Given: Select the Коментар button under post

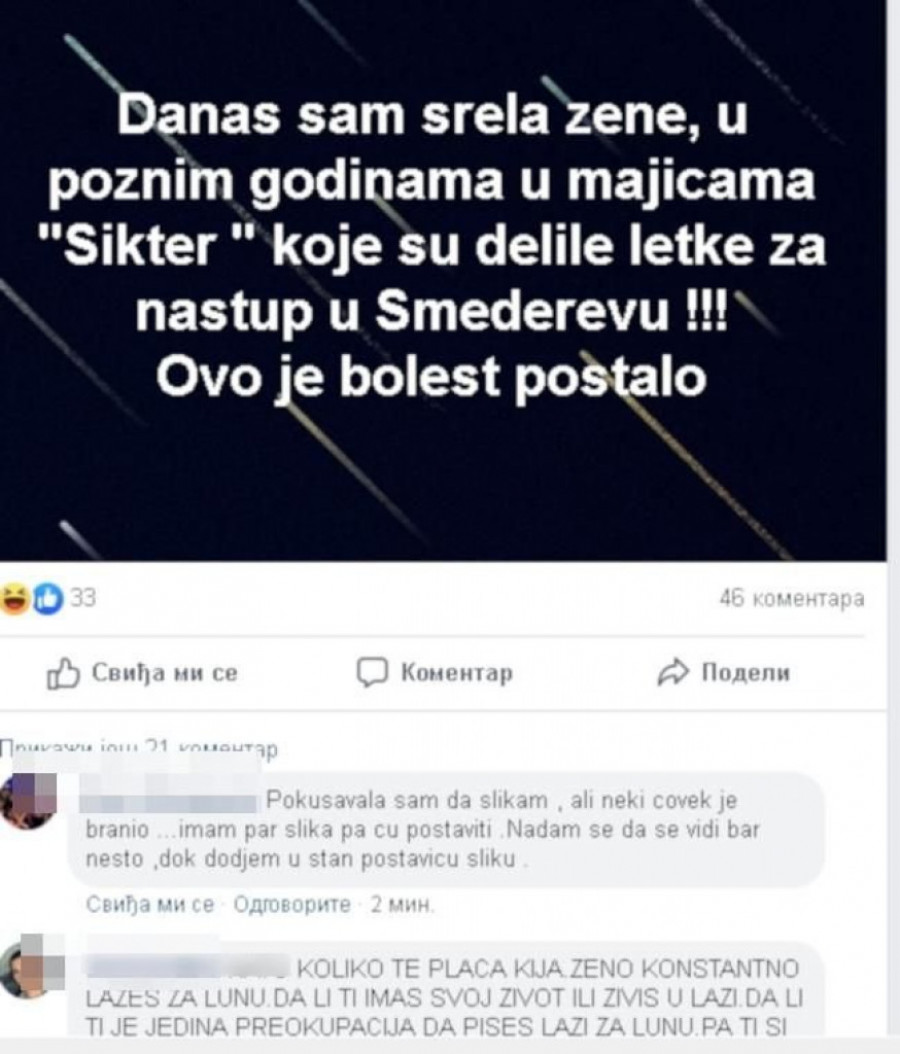Looking at the screenshot, I should [434, 672].
